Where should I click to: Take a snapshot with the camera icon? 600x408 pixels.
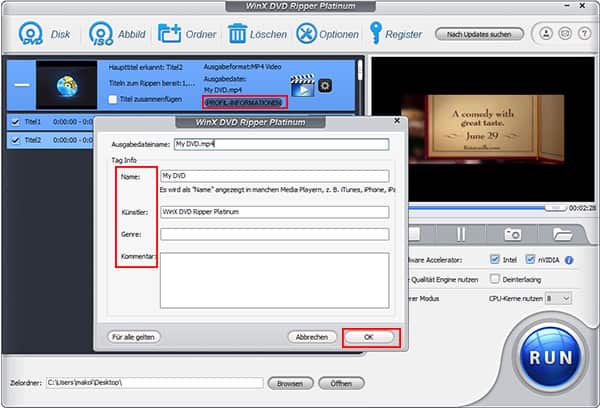(x=512, y=234)
